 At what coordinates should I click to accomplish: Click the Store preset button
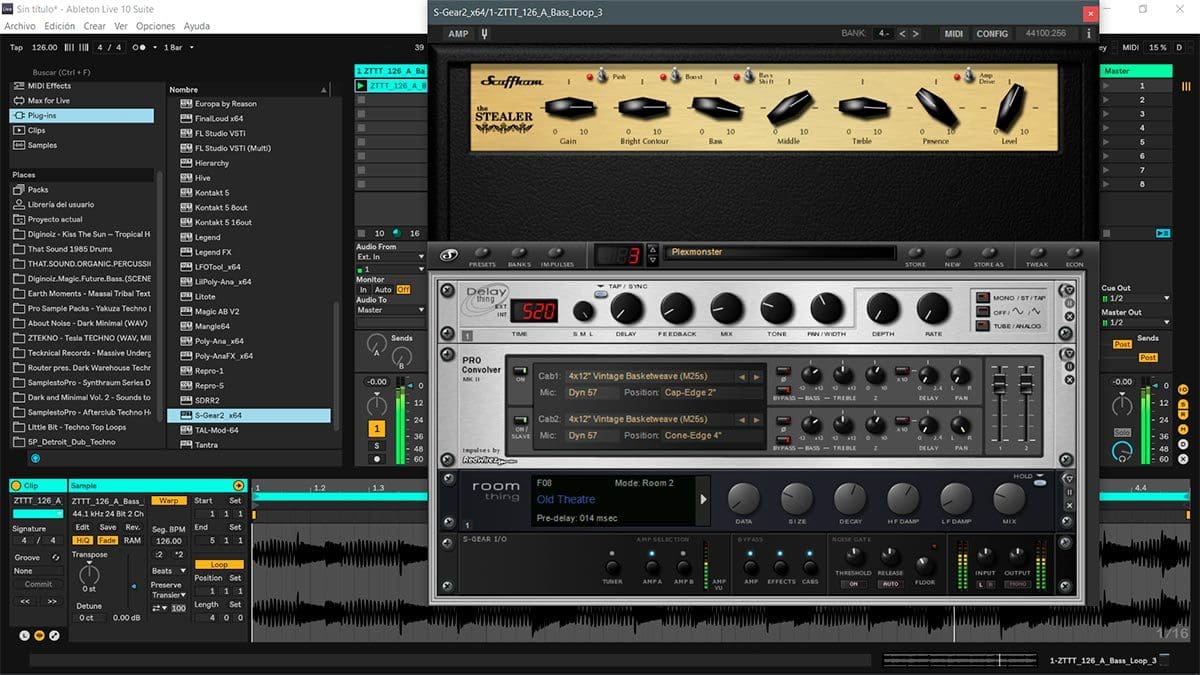click(915, 253)
